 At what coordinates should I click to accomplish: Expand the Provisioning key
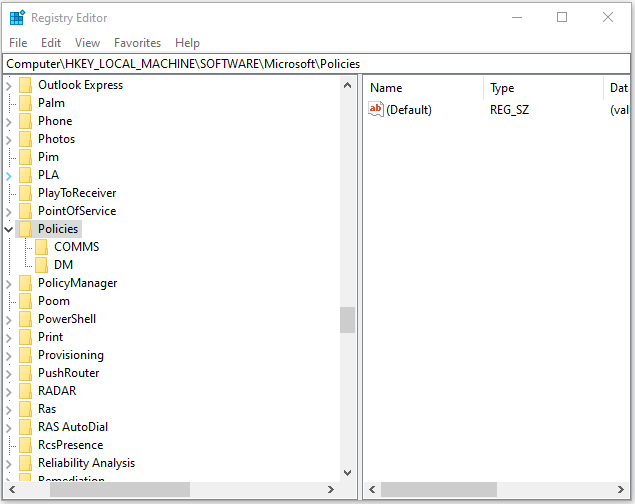9,356
